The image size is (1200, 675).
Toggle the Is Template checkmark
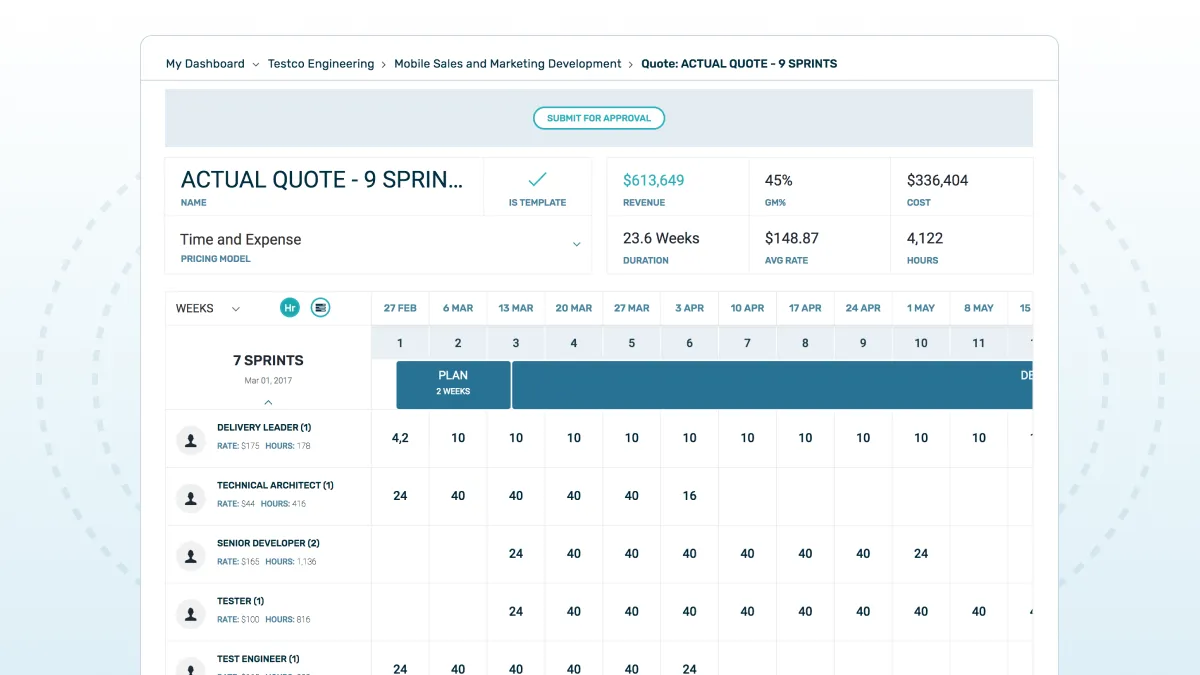point(537,179)
